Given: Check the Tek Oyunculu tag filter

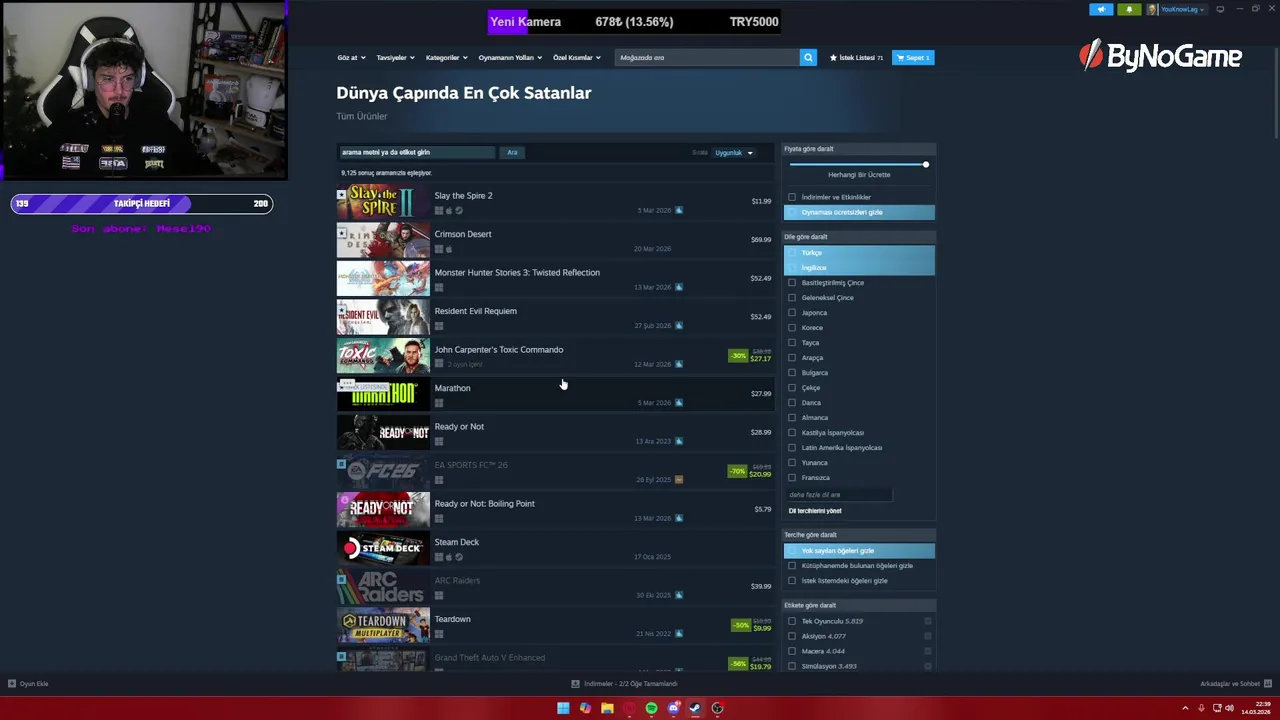Looking at the screenshot, I should [x=792, y=621].
